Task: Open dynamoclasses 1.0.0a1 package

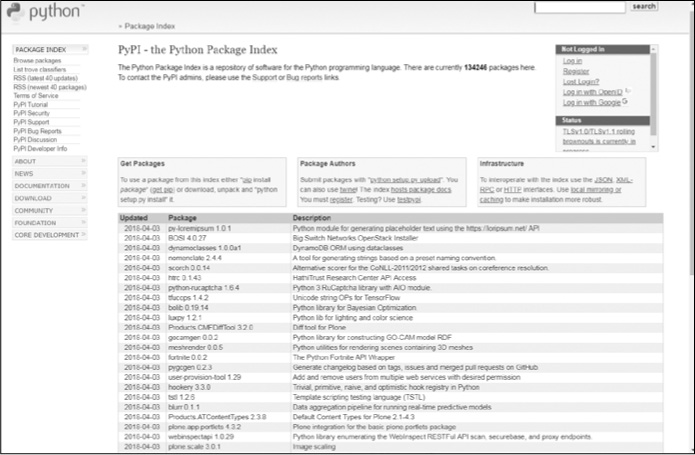Action: click(204, 248)
